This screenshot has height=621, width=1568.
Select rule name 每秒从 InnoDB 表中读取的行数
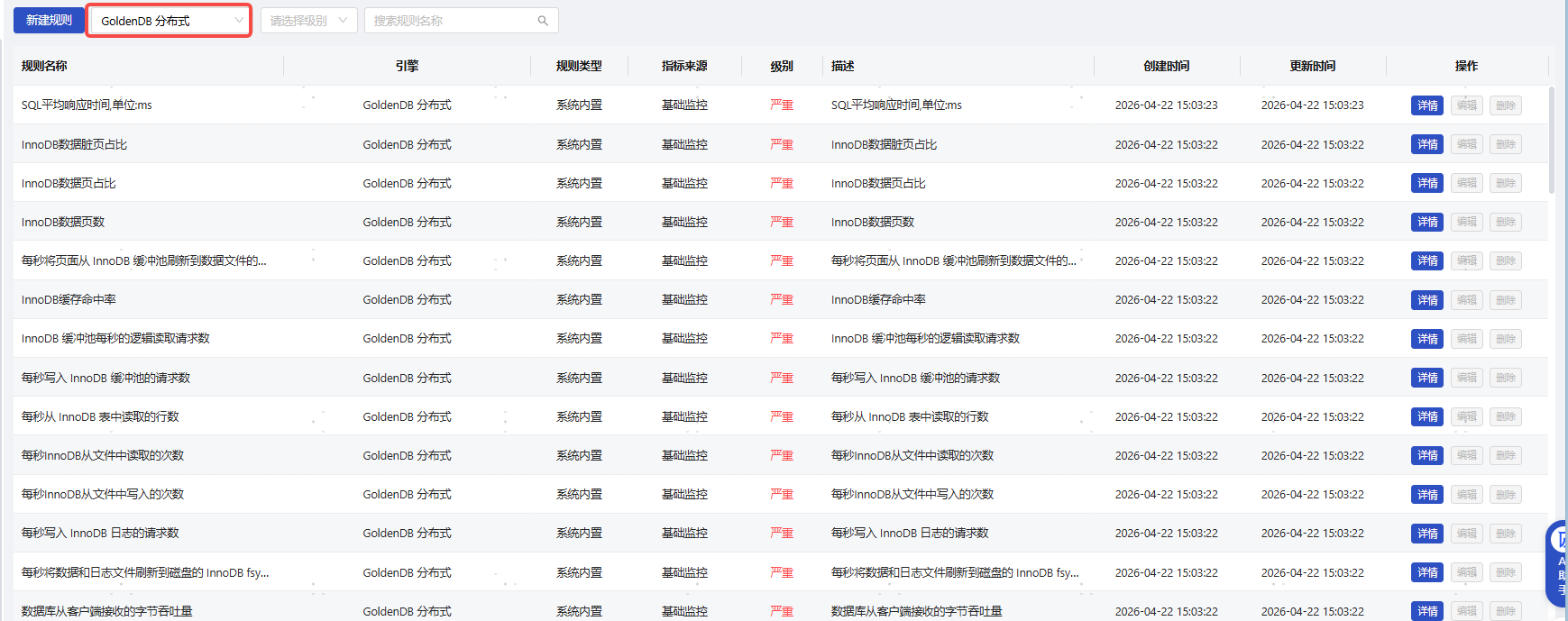point(100,416)
